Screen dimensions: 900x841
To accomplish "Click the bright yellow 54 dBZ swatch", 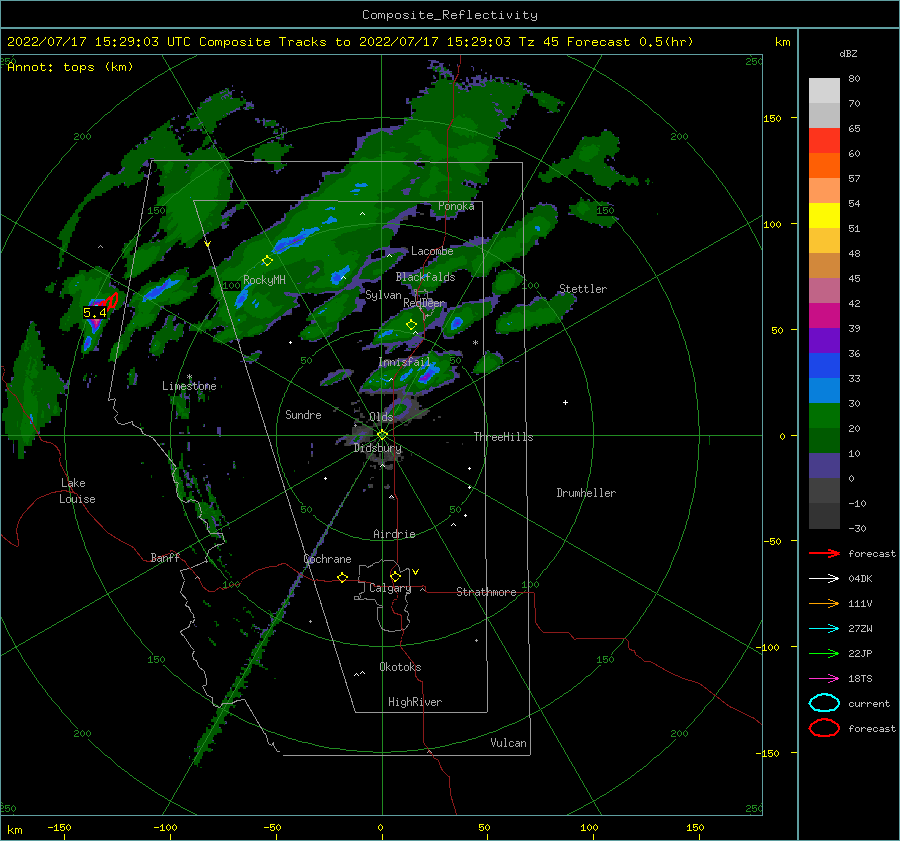I will point(824,216).
